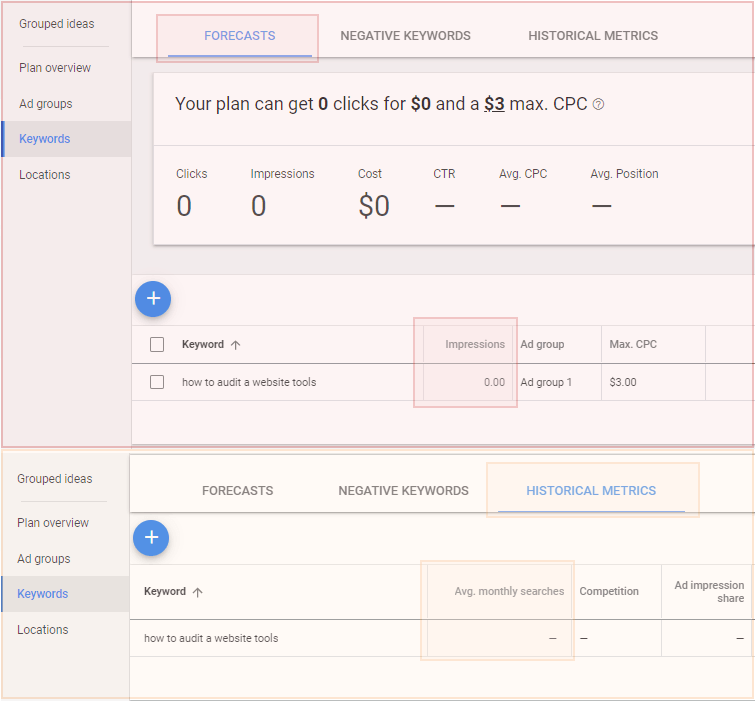Screen dimensions: 755x701
Task: Open NEGATIVE KEYWORDS tab in lower panel
Action: [403, 491]
